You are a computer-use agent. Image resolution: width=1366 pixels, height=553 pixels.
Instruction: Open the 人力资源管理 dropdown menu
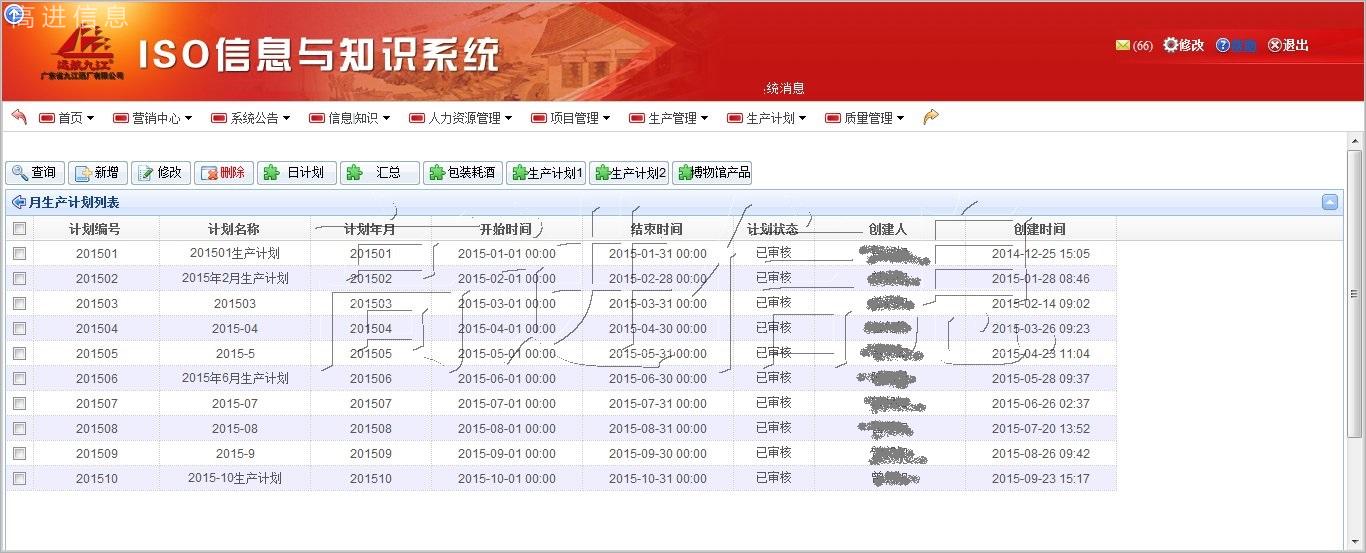pos(461,118)
